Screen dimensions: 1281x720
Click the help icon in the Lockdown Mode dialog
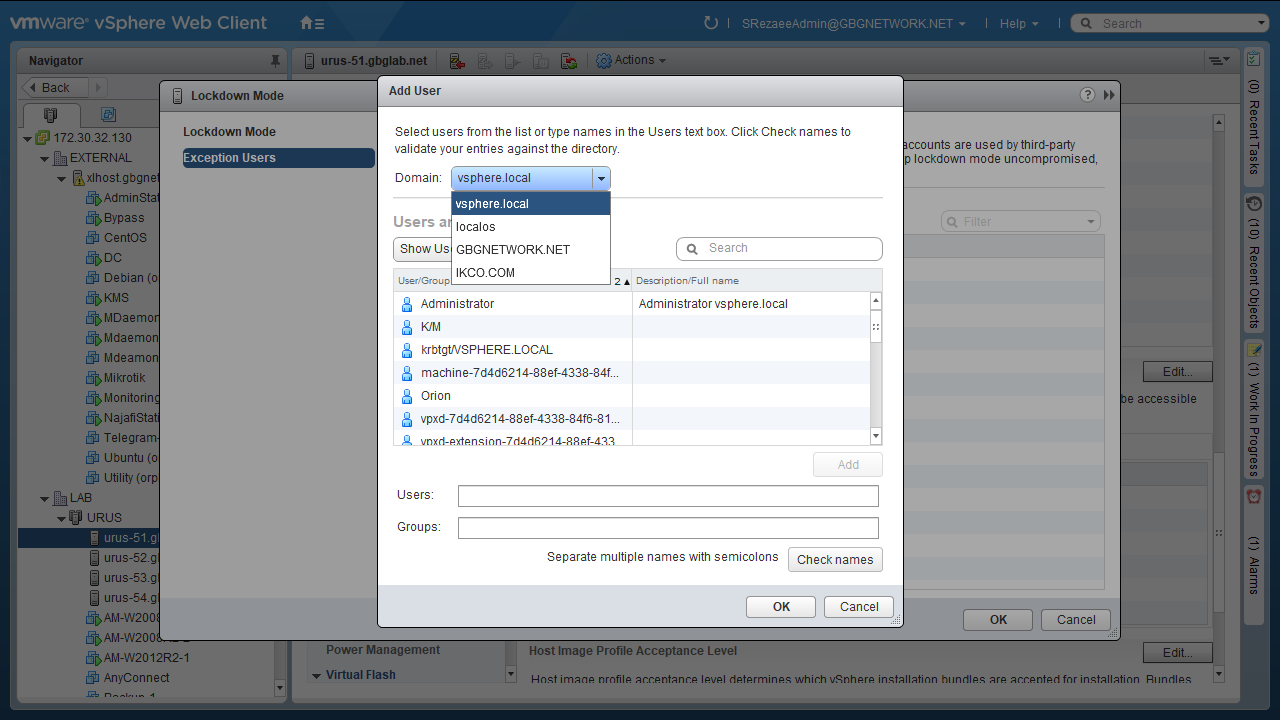(1088, 95)
